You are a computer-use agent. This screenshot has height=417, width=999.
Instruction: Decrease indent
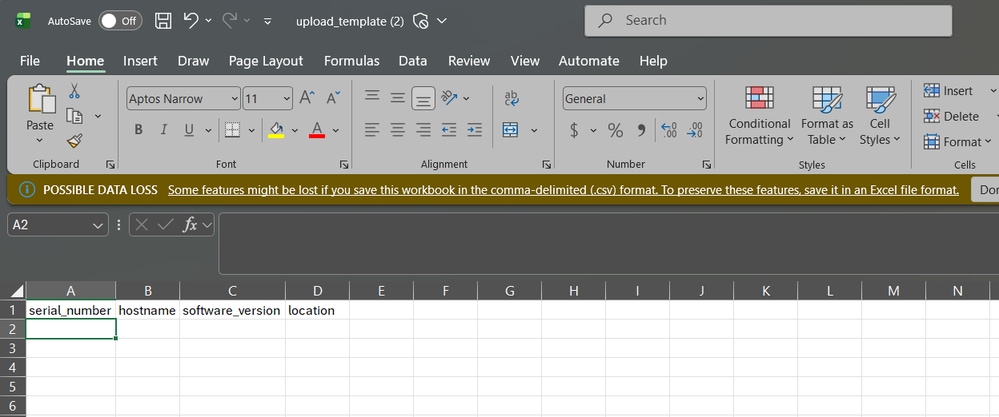pyautogui.click(x=449, y=130)
